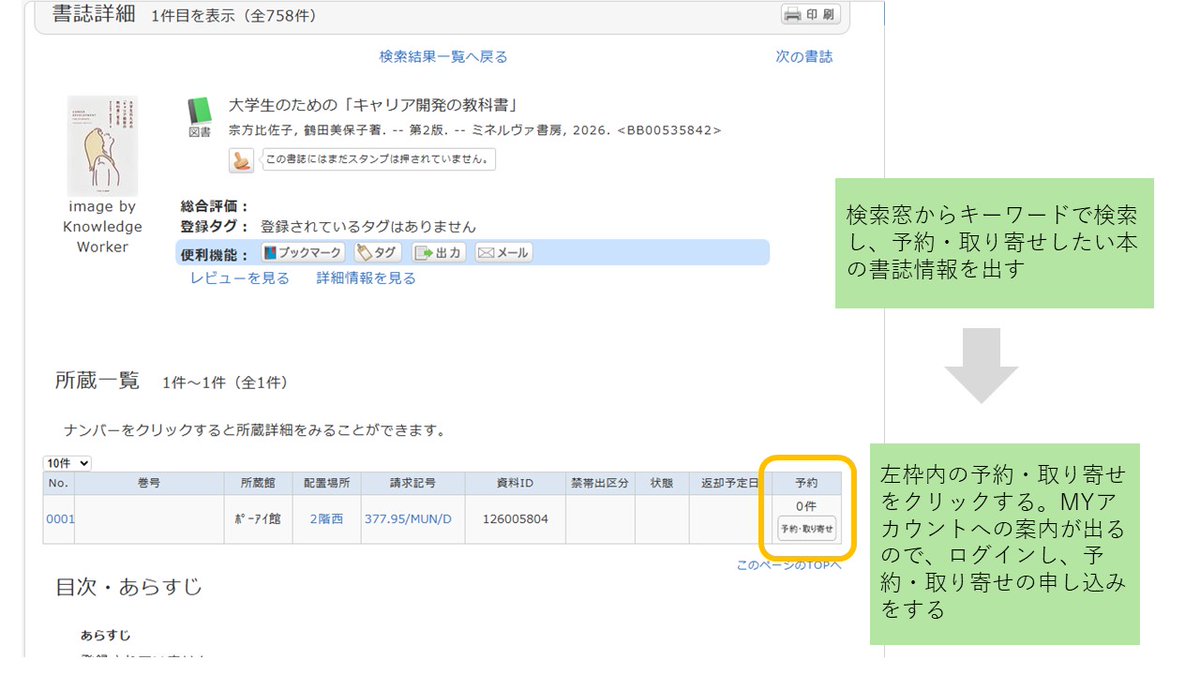Click book title 大学生のための「キャリア開発の教科書」
This screenshot has height=675, width=1200.
(373, 105)
